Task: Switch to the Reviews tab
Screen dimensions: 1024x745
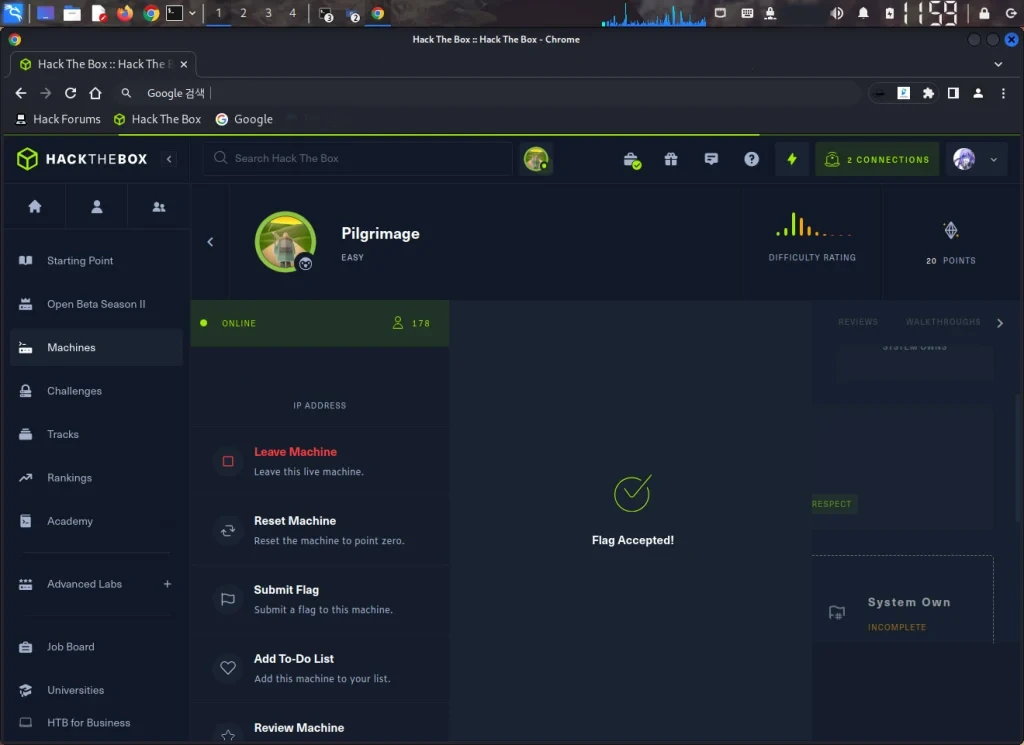Action: tap(857, 322)
